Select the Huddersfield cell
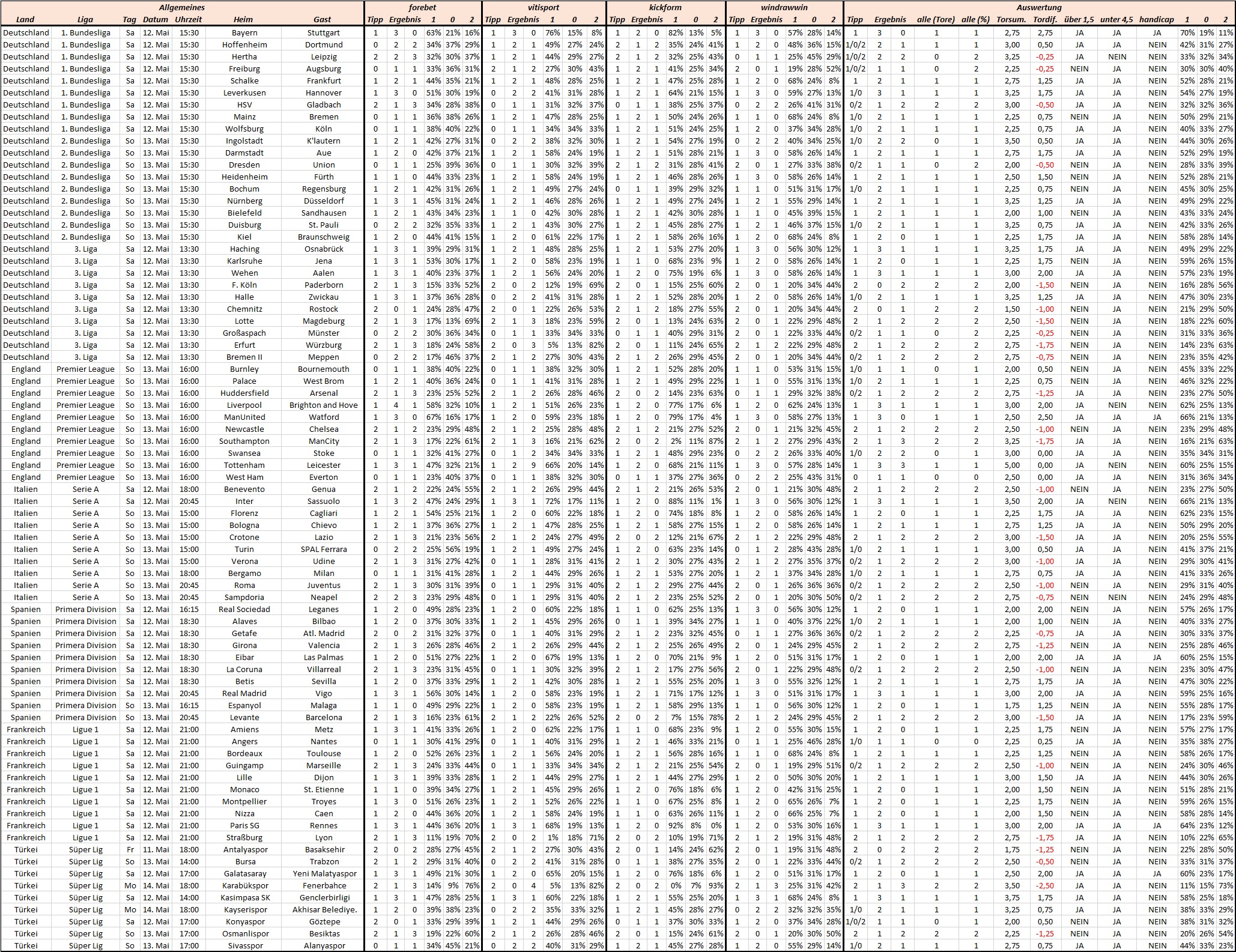Viewport: 1236px width, 952px height. [x=244, y=393]
